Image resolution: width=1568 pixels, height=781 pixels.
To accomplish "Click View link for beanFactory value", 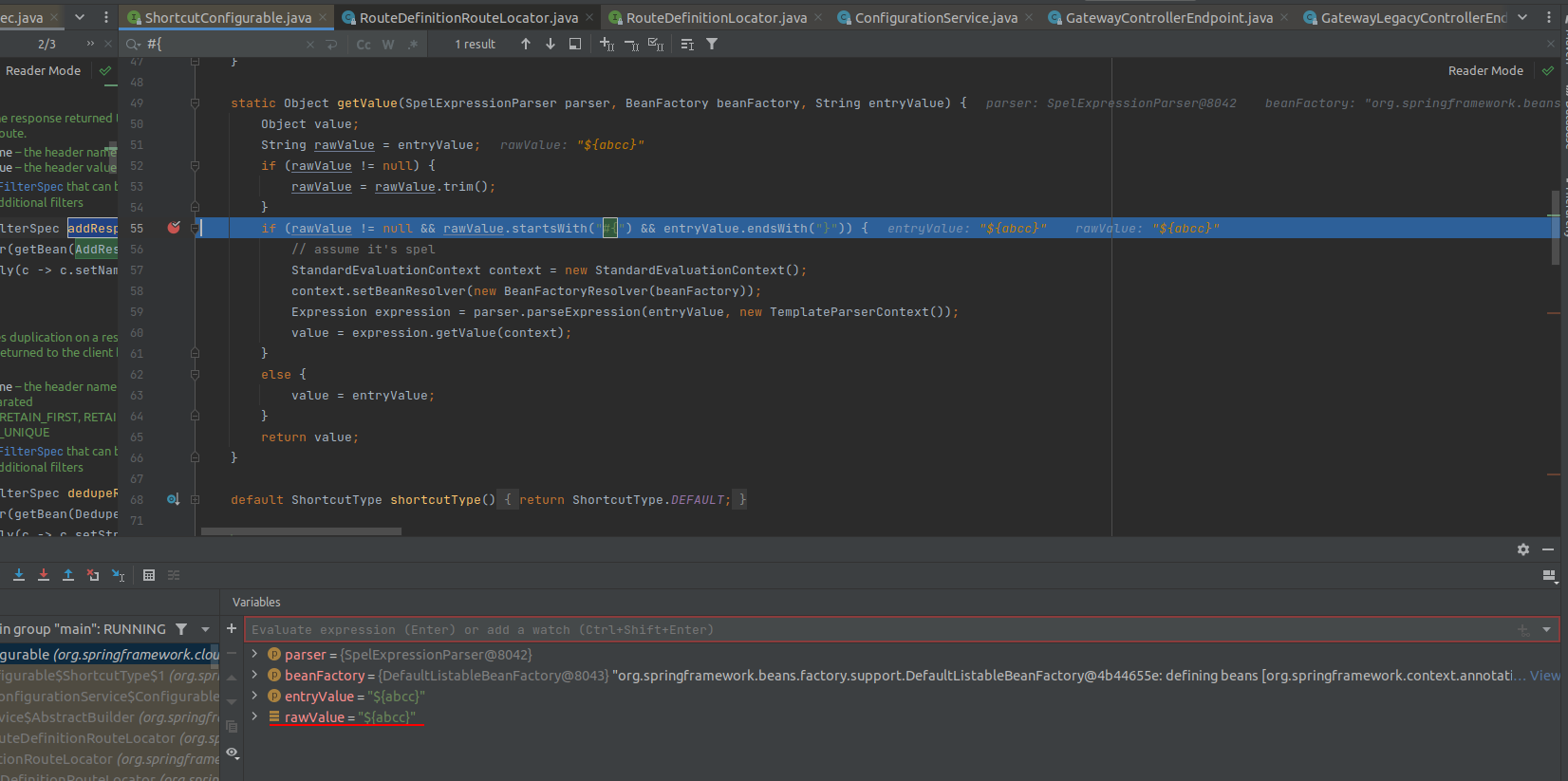I will pyautogui.click(x=1544, y=676).
